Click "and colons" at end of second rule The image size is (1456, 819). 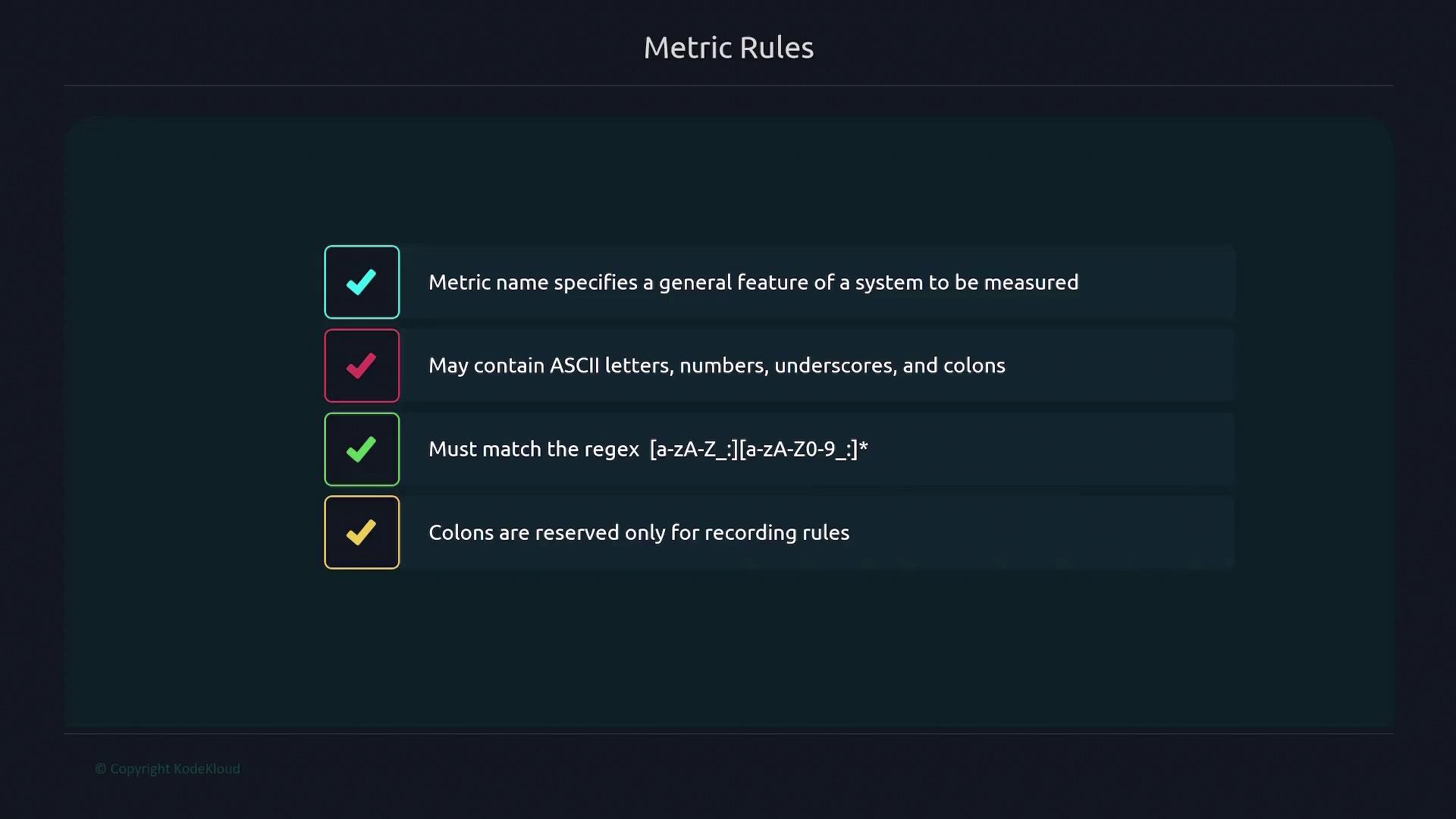pos(953,366)
